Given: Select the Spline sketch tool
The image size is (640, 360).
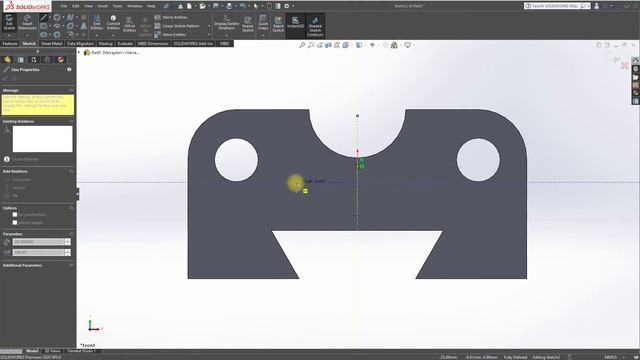Looking at the screenshot, I should coord(70,18).
